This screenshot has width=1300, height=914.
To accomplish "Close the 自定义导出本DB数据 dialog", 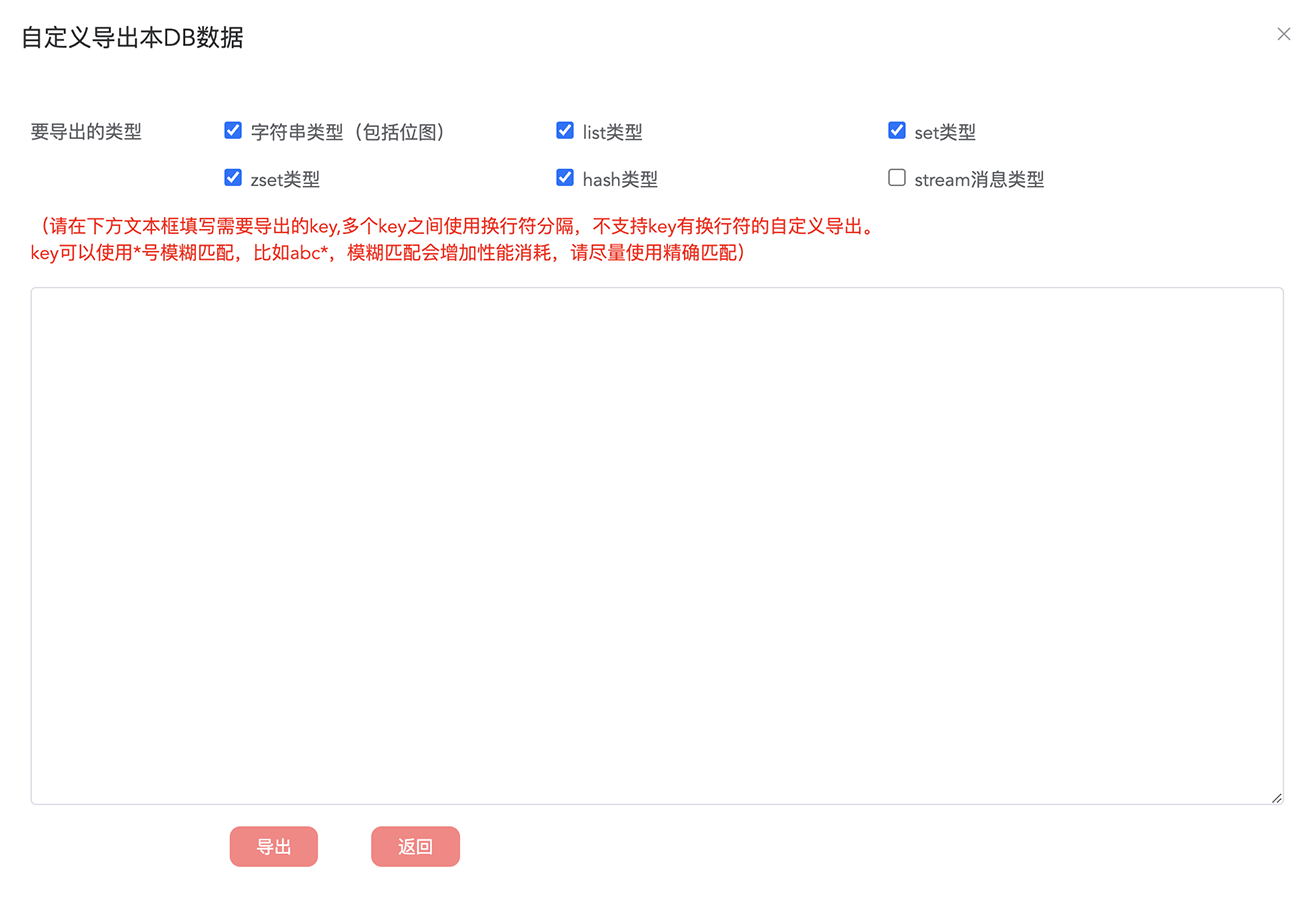I will [1283, 34].
